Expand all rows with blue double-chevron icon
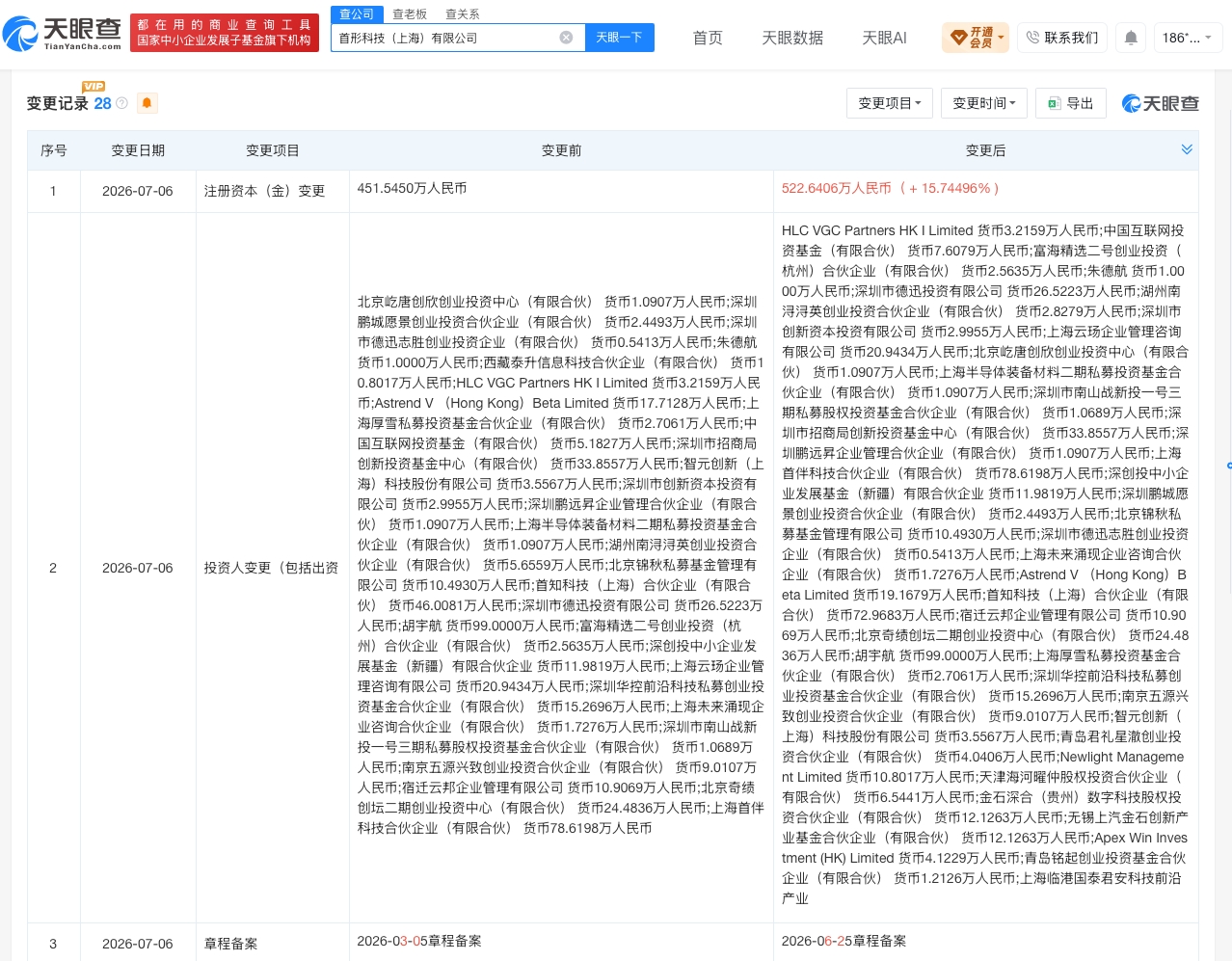The height and width of the screenshot is (961, 1232). click(x=1187, y=149)
